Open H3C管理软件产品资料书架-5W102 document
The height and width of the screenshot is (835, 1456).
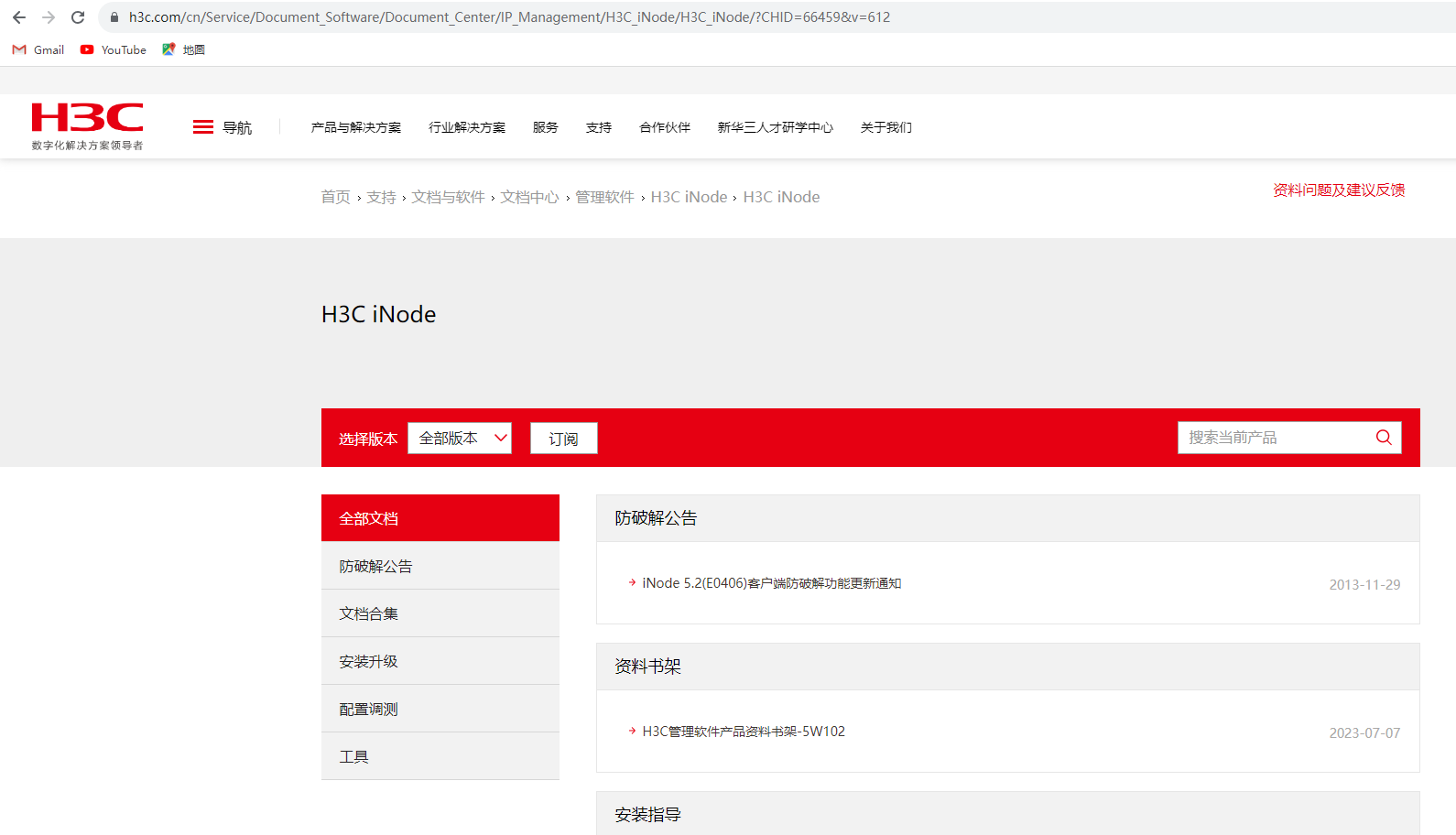(744, 732)
